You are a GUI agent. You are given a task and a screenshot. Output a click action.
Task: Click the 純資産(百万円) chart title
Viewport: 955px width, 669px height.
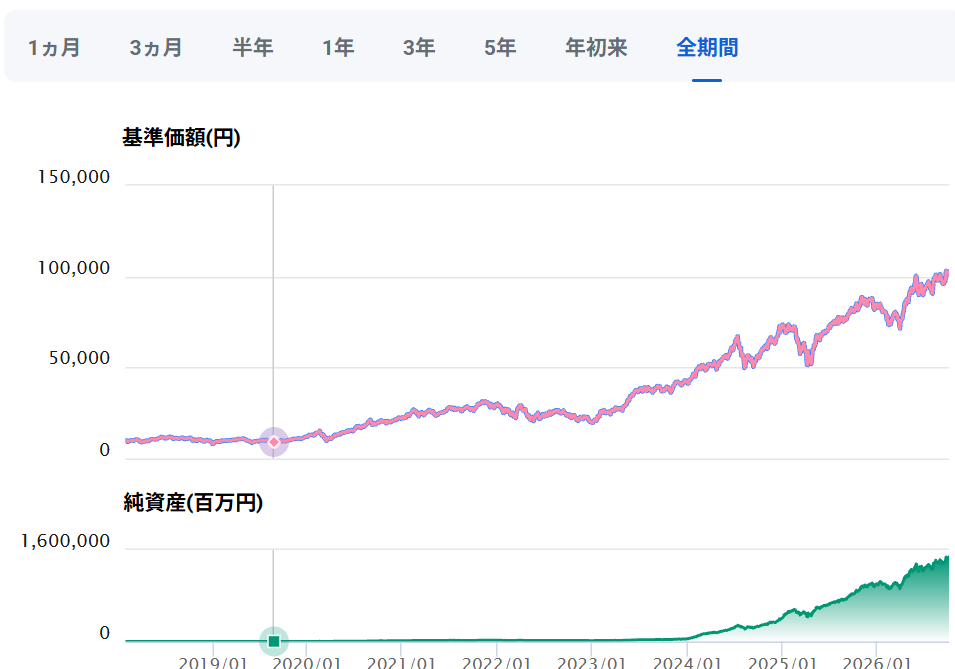tap(193, 503)
